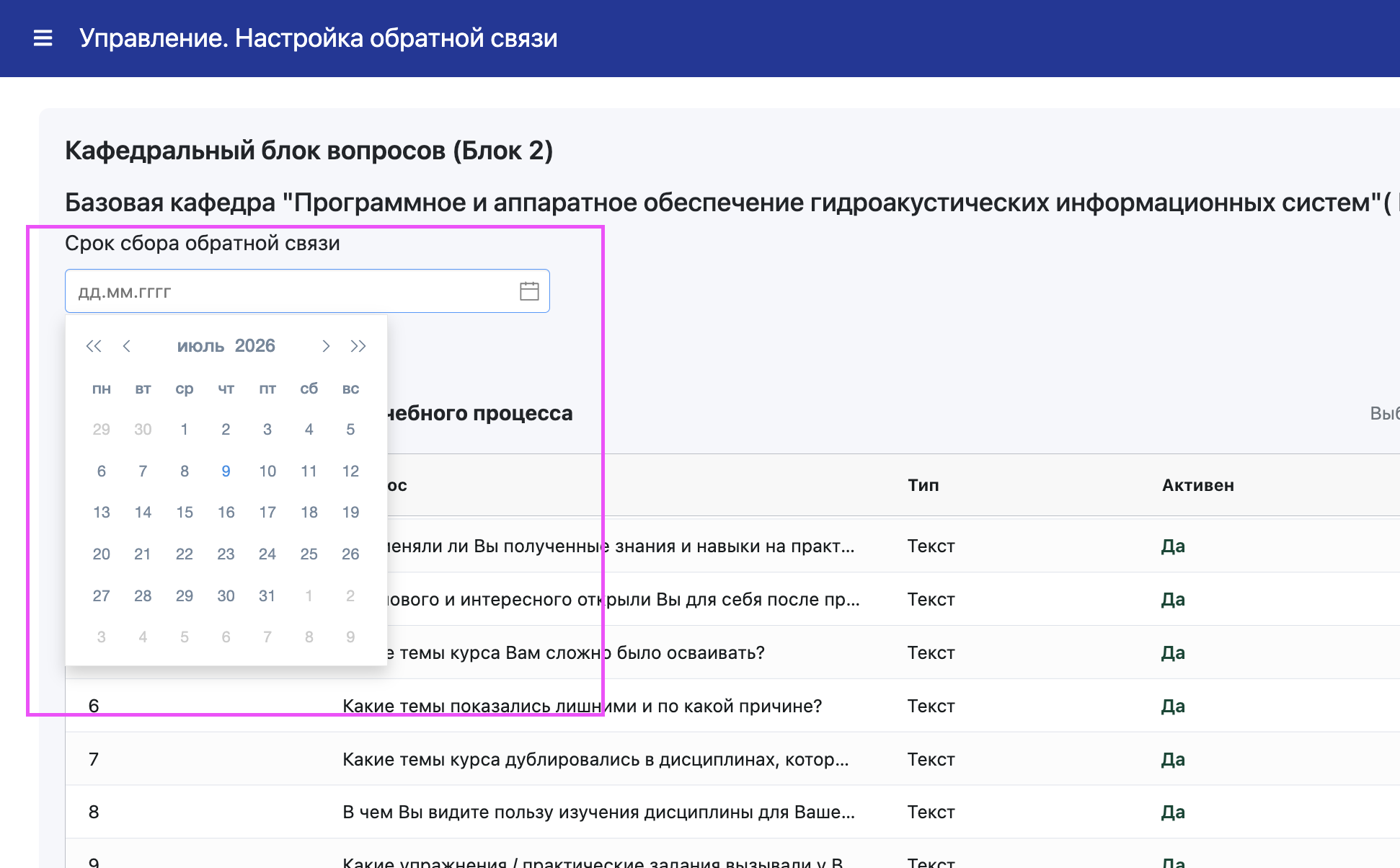Screen dimensions: 1400x868
Task: Go to next month in calendar
Action: pyautogui.click(x=326, y=346)
